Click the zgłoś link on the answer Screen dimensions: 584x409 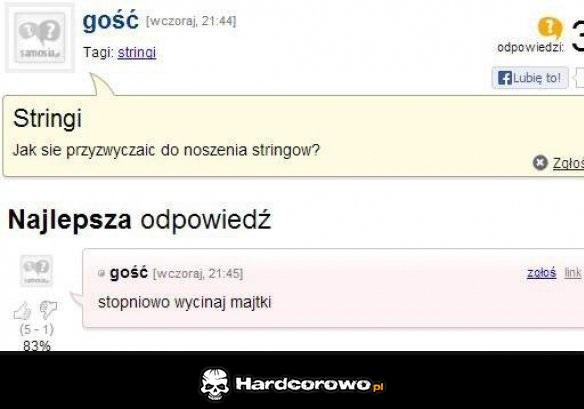tap(542, 273)
